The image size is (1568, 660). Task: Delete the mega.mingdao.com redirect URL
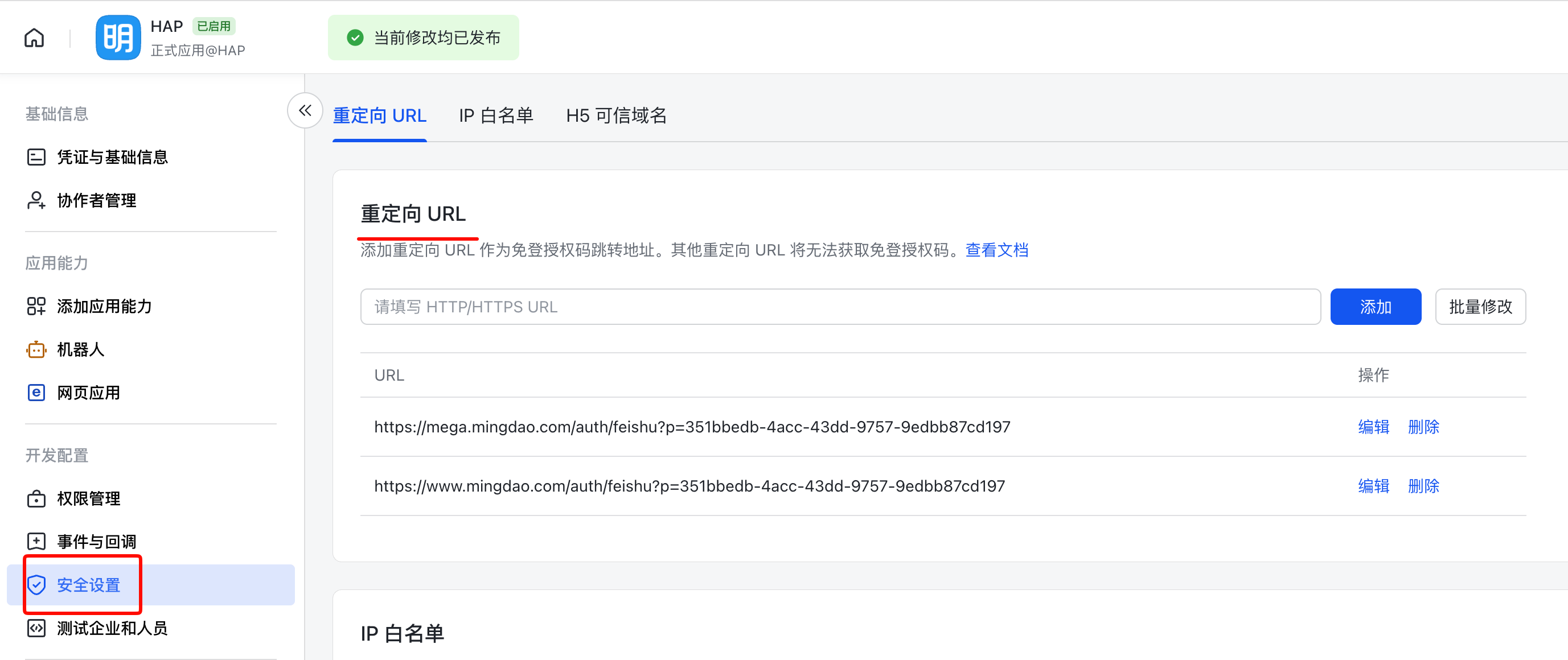[x=1423, y=427]
